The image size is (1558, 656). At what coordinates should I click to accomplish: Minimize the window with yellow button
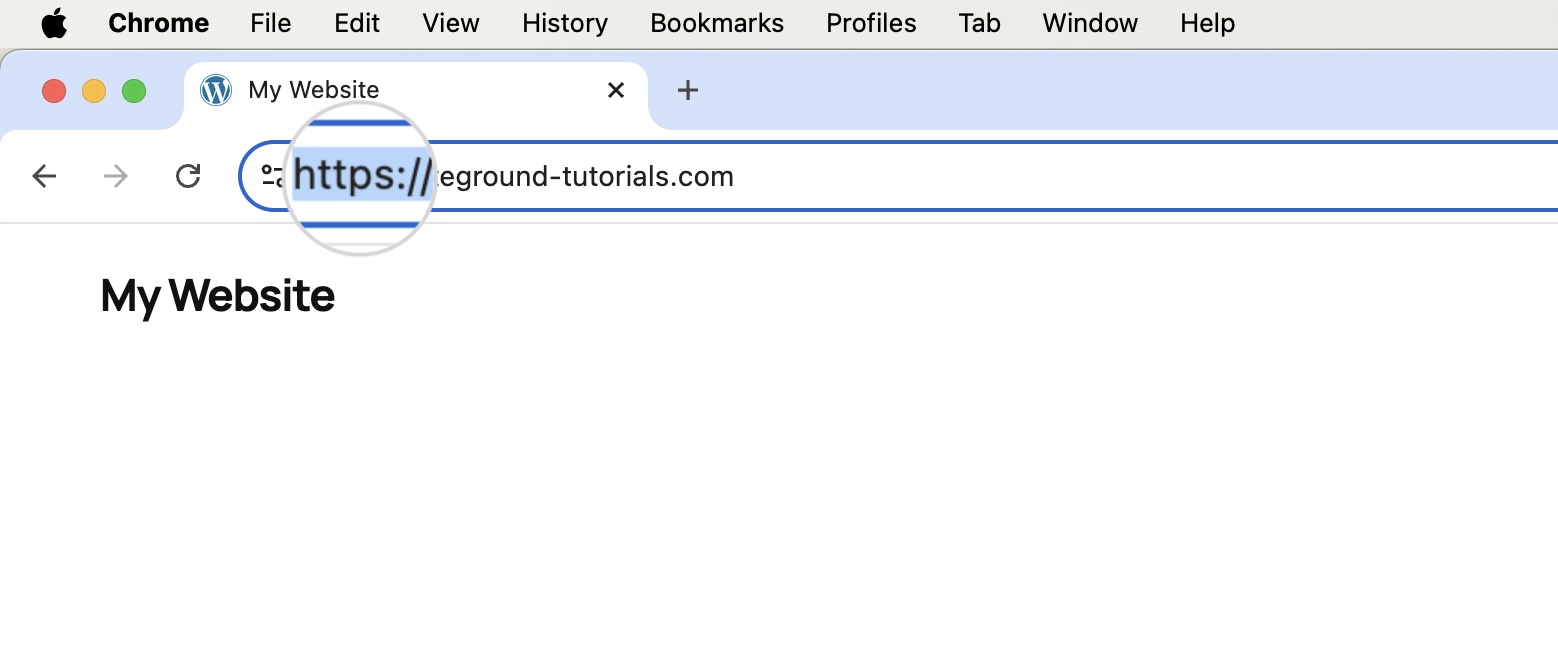click(x=94, y=91)
